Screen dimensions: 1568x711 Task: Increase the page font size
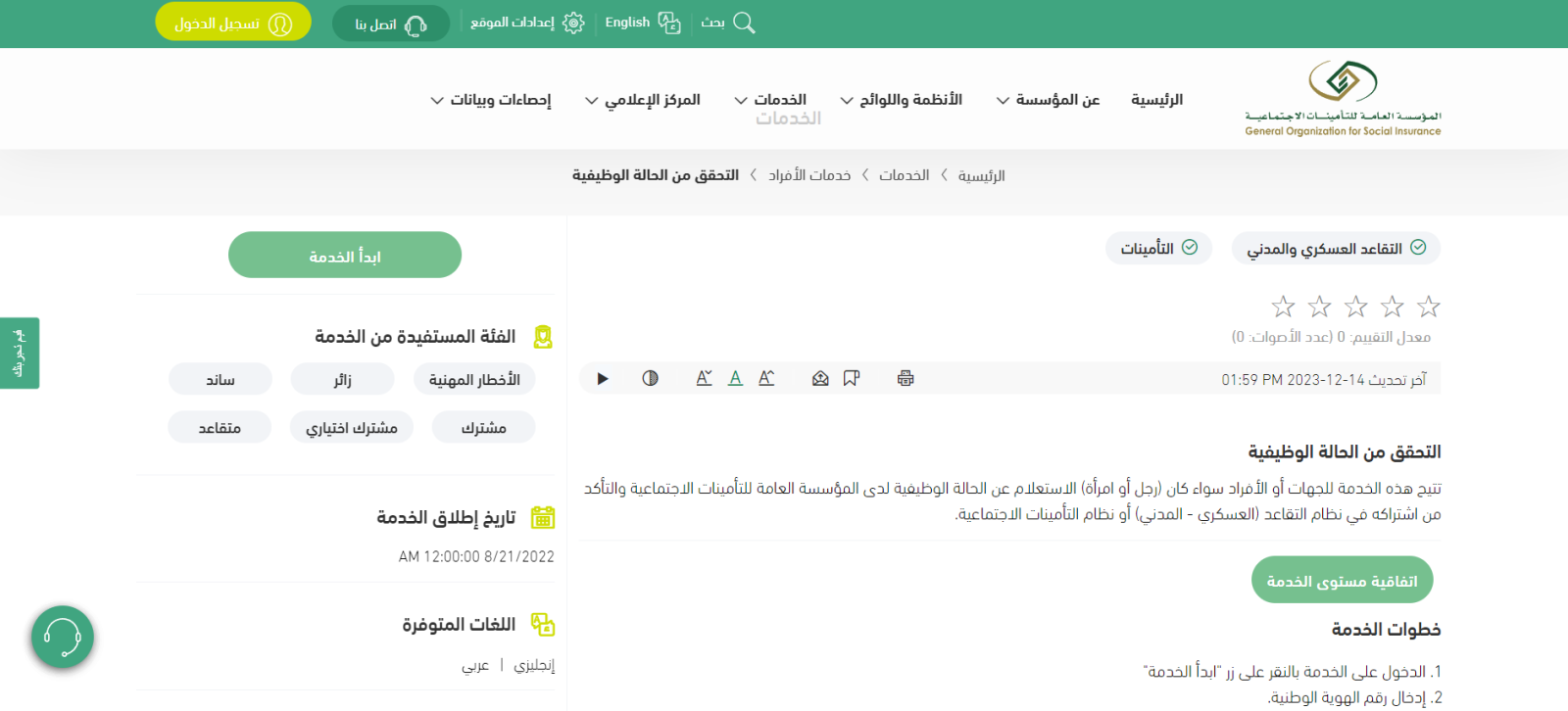pos(766,378)
